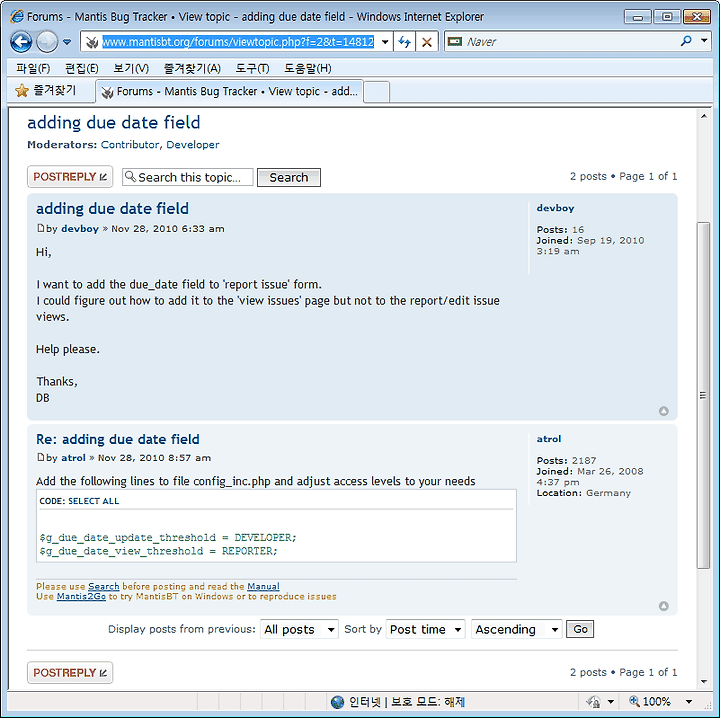Expand the address bar URL history dropdown

click(x=385, y=42)
